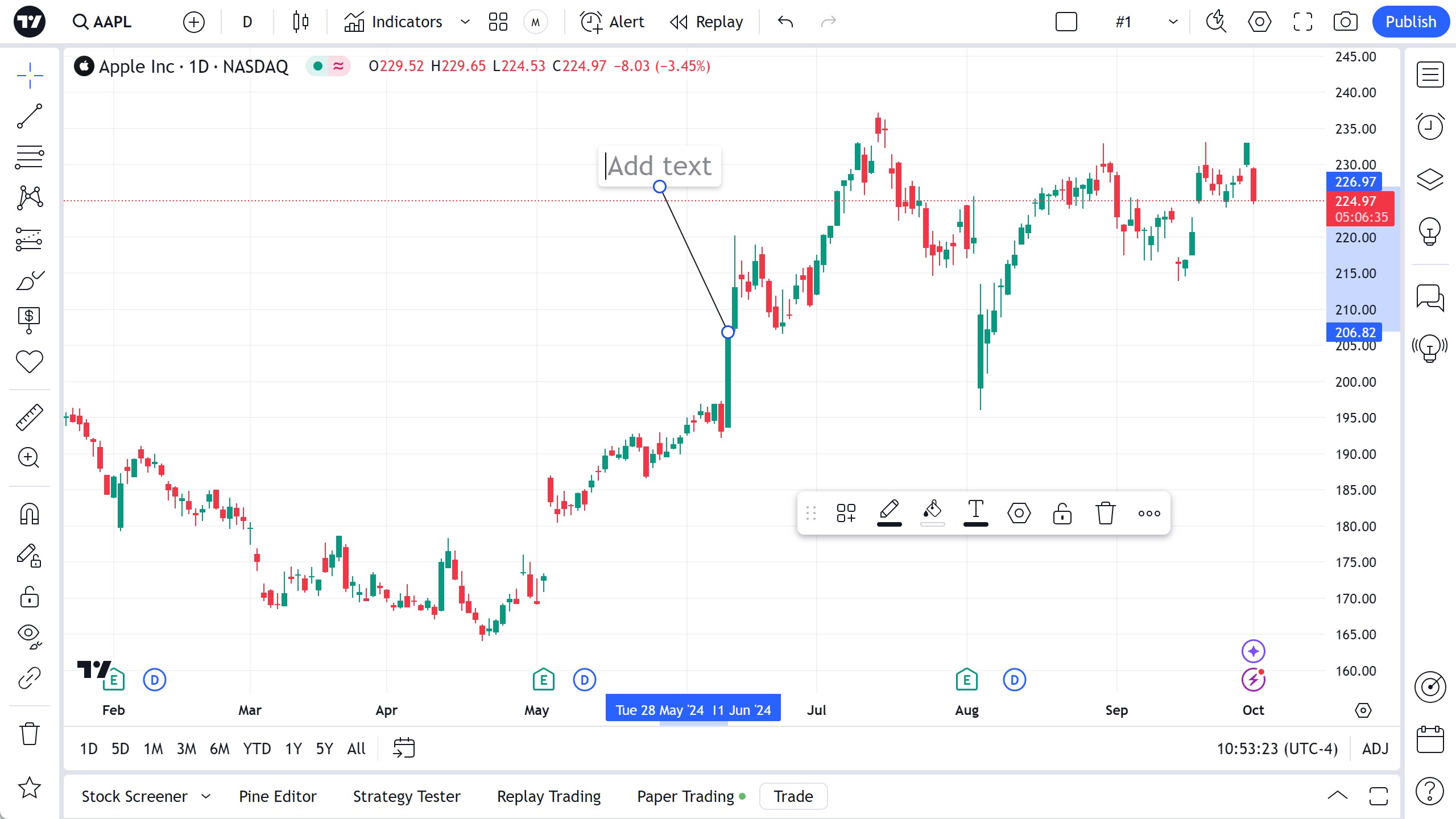This screenshot has width=1456, height=819.
Task: Switch to Strategy Tester tab
Action: [407, 796]
